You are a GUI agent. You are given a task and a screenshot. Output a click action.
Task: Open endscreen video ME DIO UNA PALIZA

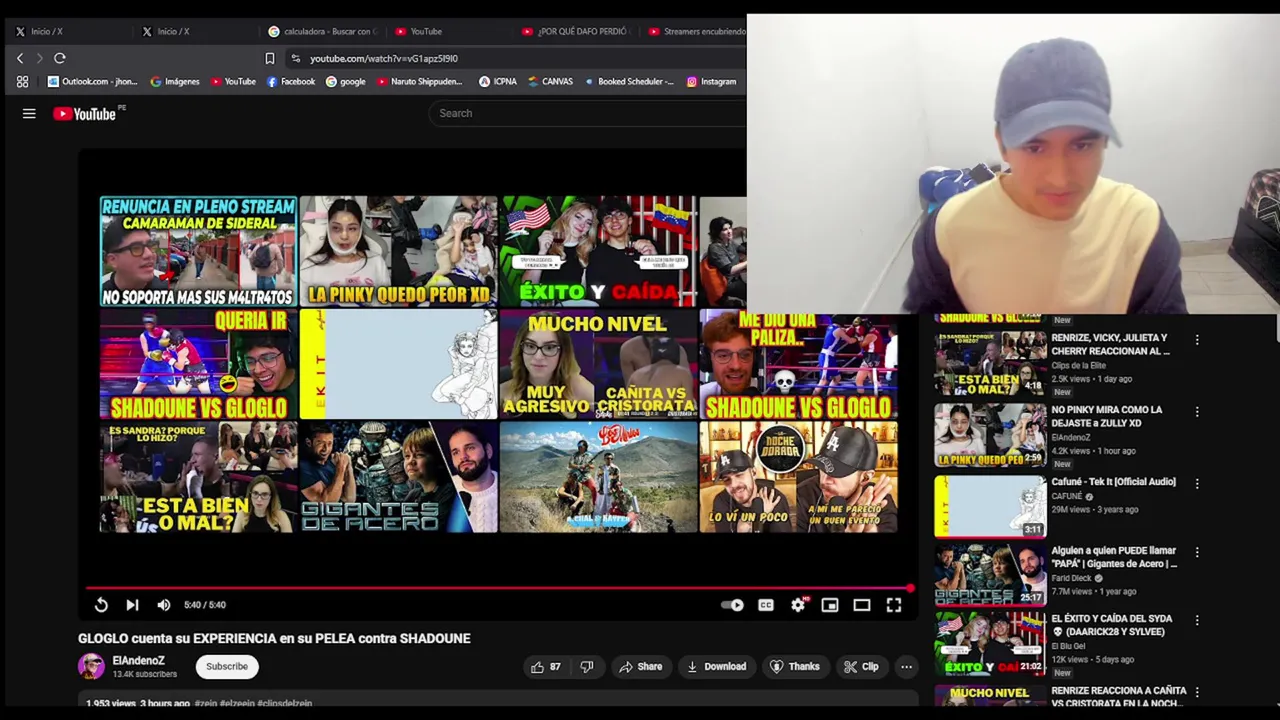[798, 364]
